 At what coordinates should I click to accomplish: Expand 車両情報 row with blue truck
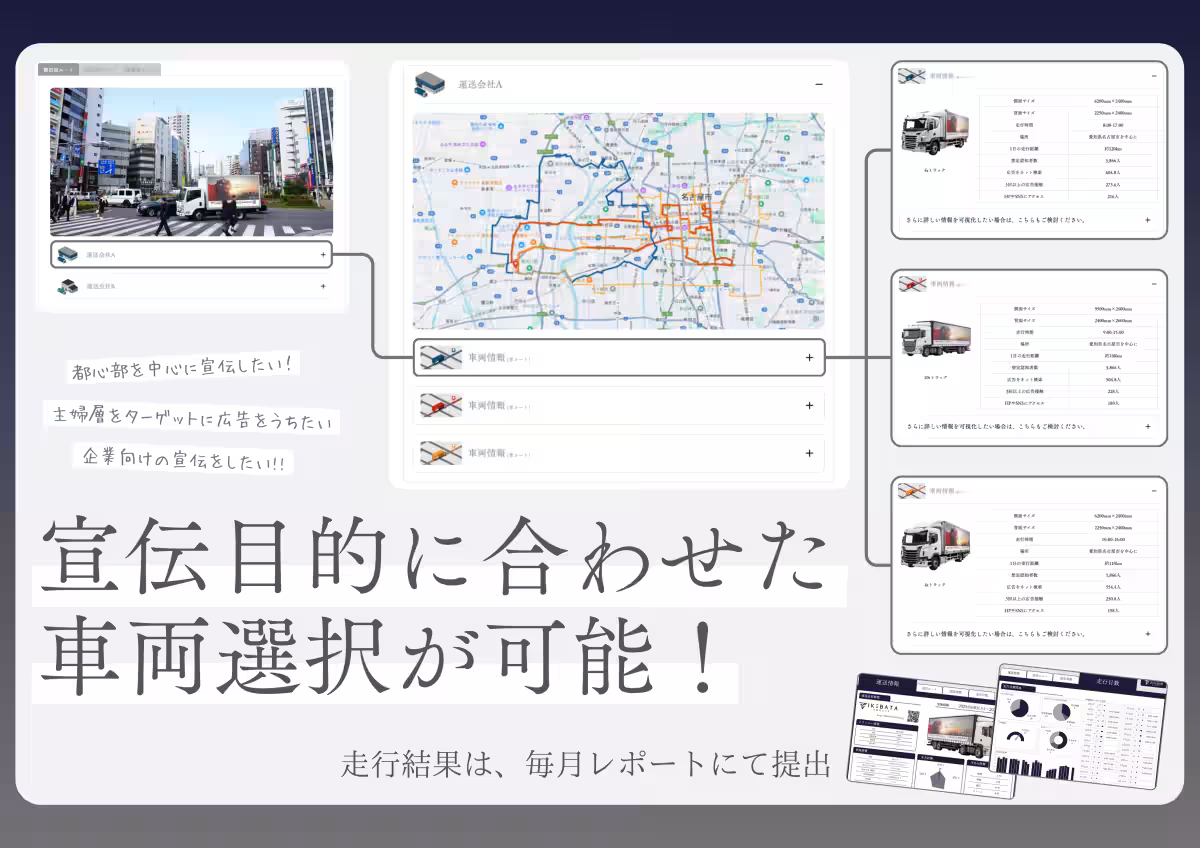[x=809, y=358]
